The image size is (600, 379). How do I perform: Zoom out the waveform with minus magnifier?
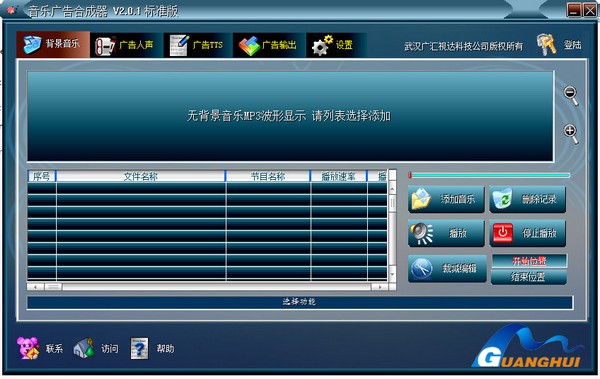point(571,95)
